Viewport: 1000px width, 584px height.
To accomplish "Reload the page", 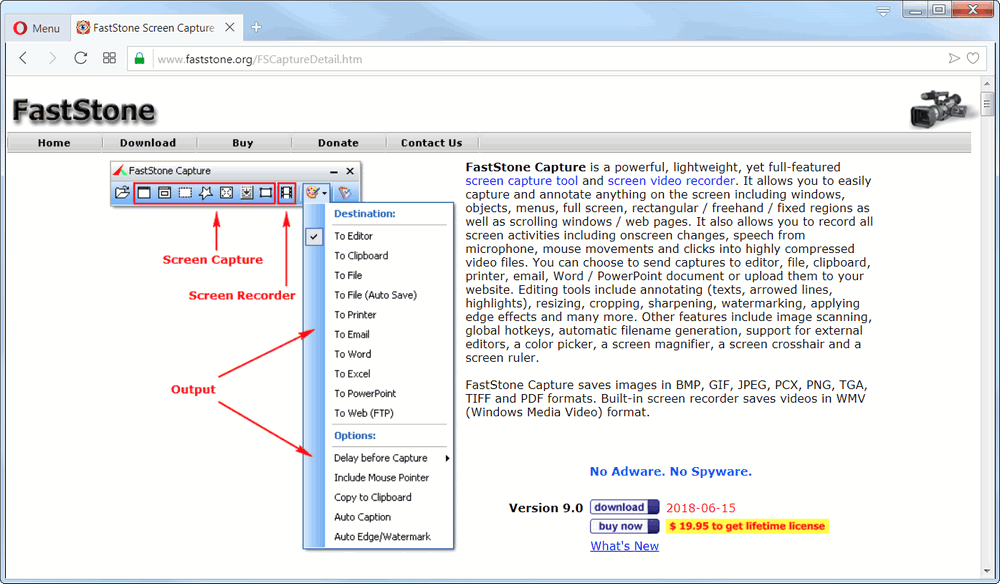I will tap(80, 59).
